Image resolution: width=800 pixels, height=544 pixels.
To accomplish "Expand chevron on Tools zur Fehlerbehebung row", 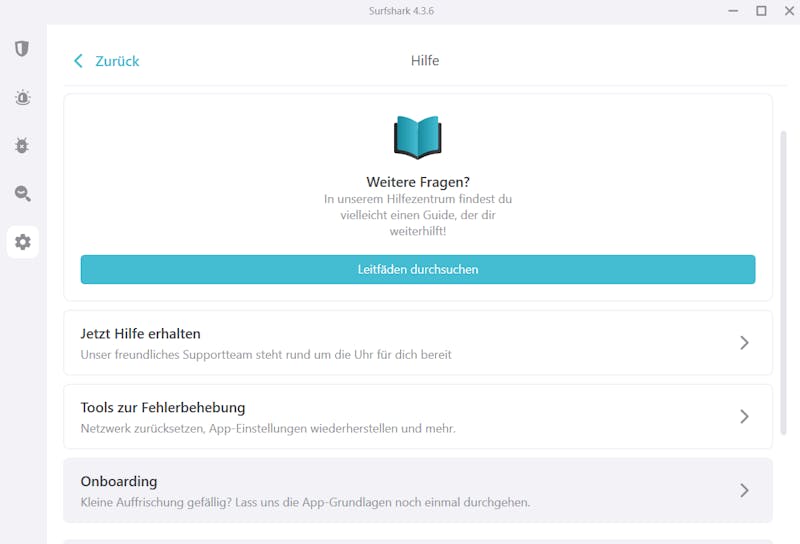I will click(744, 417).
